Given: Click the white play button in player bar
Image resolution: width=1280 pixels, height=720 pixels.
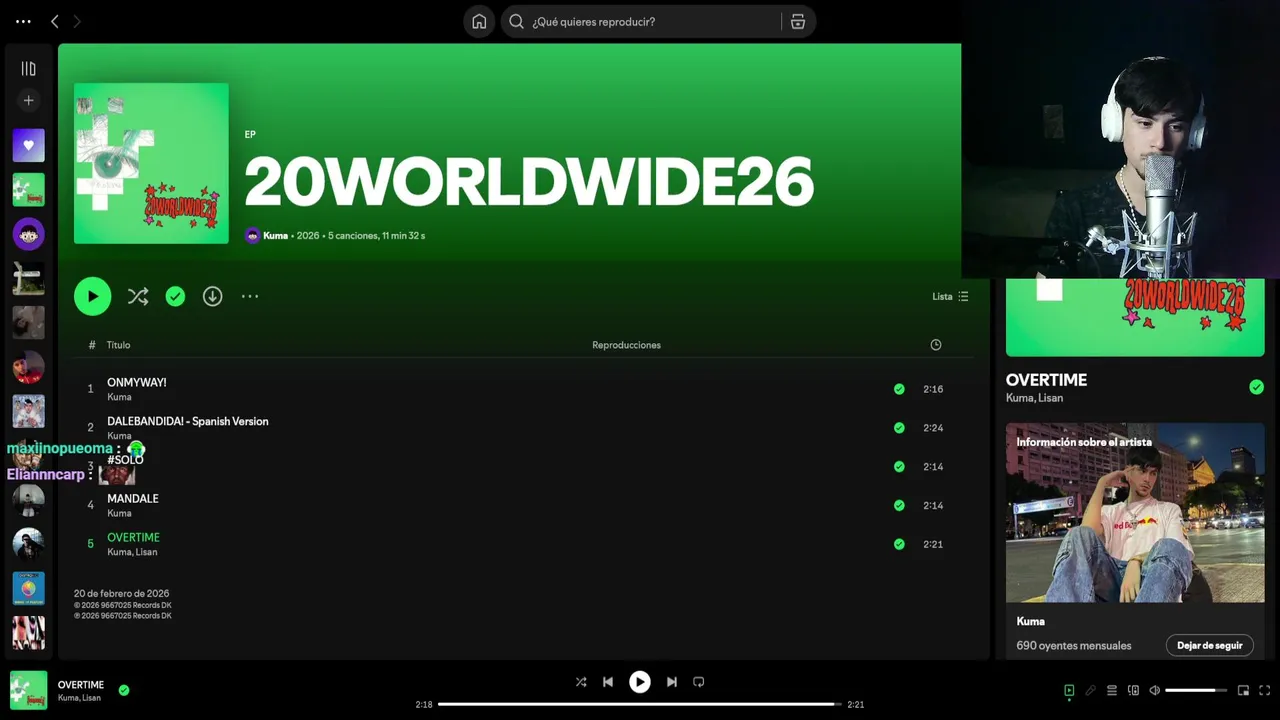Looking at the screenshot, I should (640, 682).
